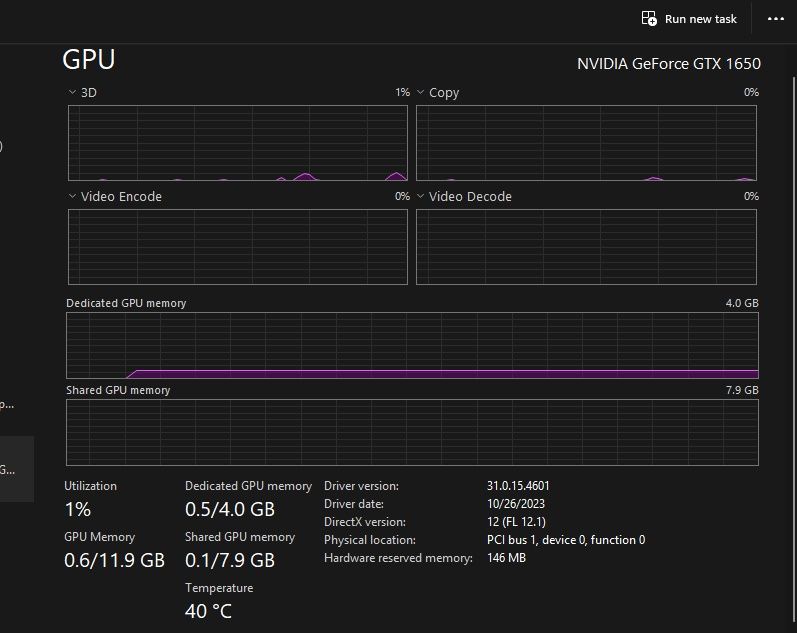Select the highlighted GPU entry in sidebar
Viewport: 797px width, 633px height.
tap(16, 468)
